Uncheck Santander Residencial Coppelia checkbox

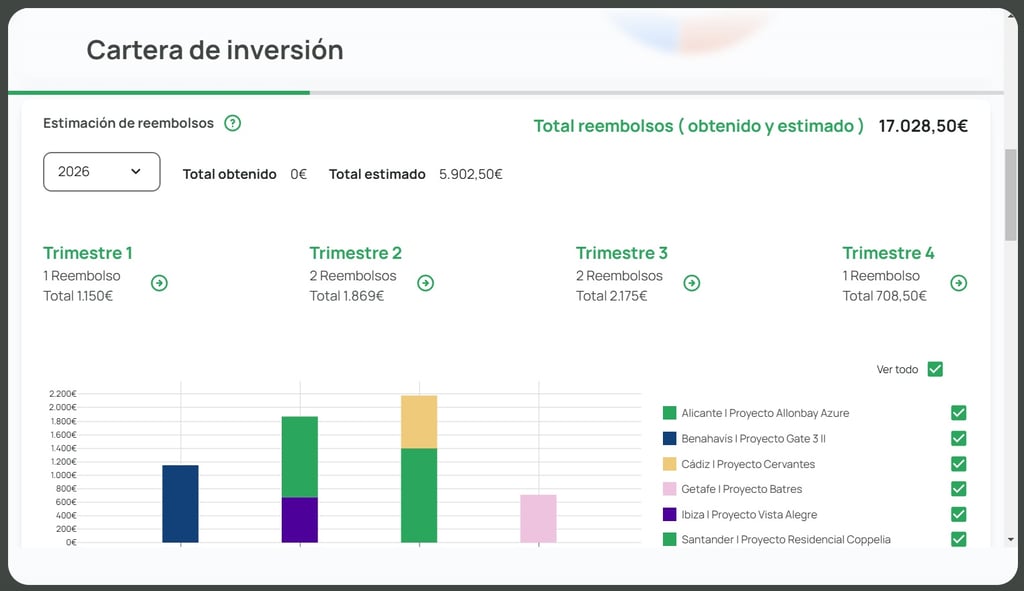(x=959, y=539)
